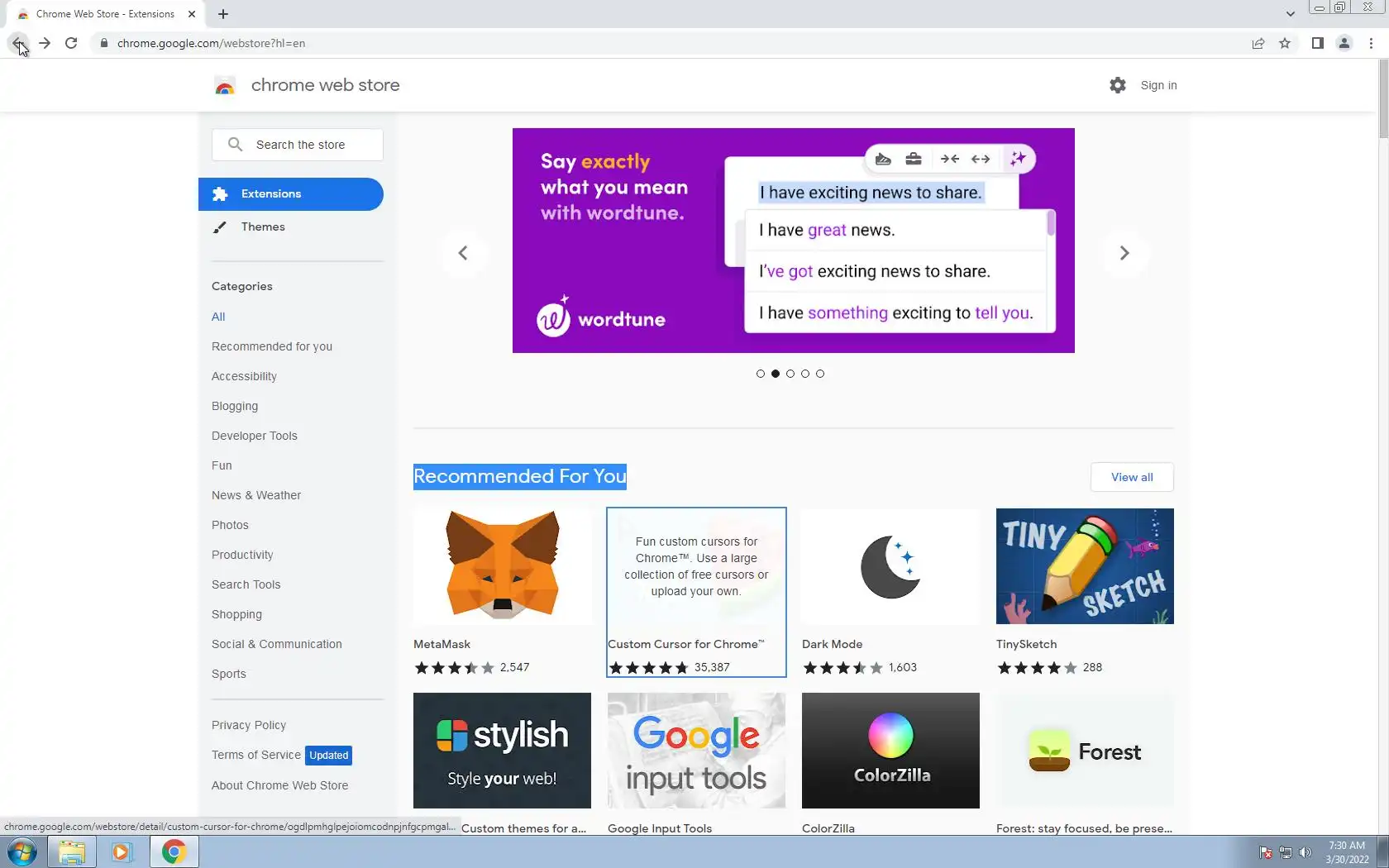Open the Privacy Policy link
The width and height of the screenshot is (1389, 868).
tap(249, 725)
